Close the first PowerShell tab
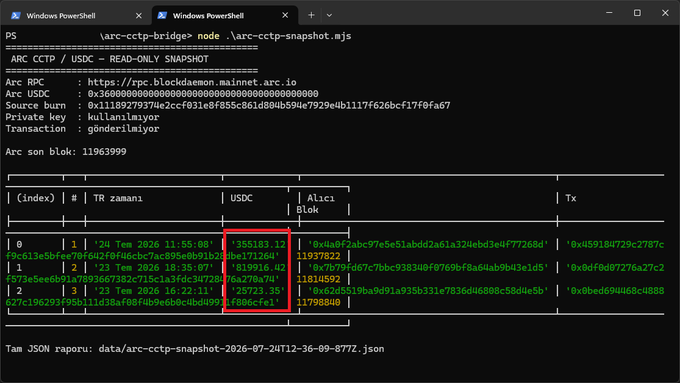This screenshot has height=383, width=680. (x=139, y=16)
